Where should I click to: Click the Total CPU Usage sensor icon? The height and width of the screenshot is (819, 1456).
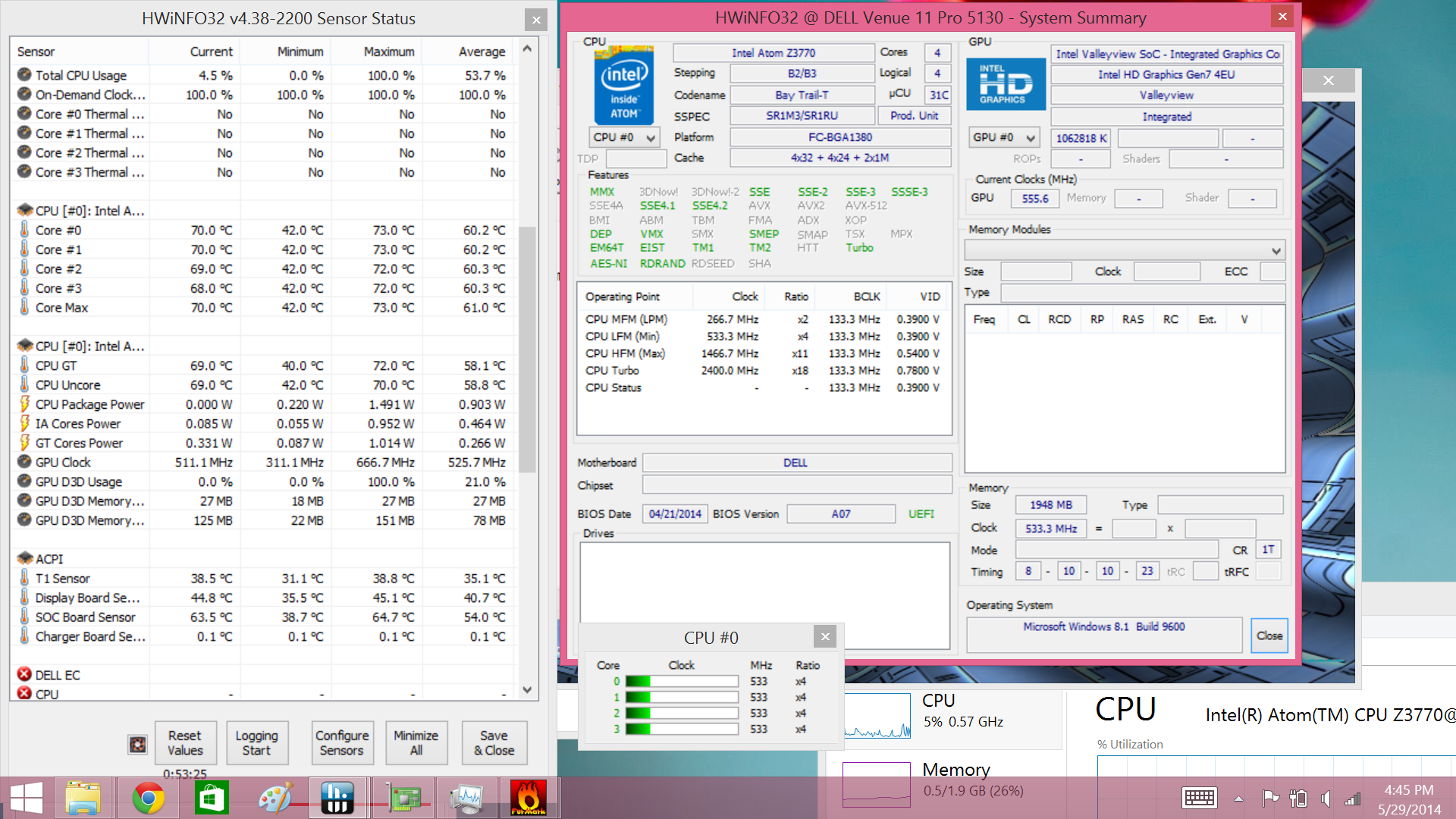pos(24,75)
